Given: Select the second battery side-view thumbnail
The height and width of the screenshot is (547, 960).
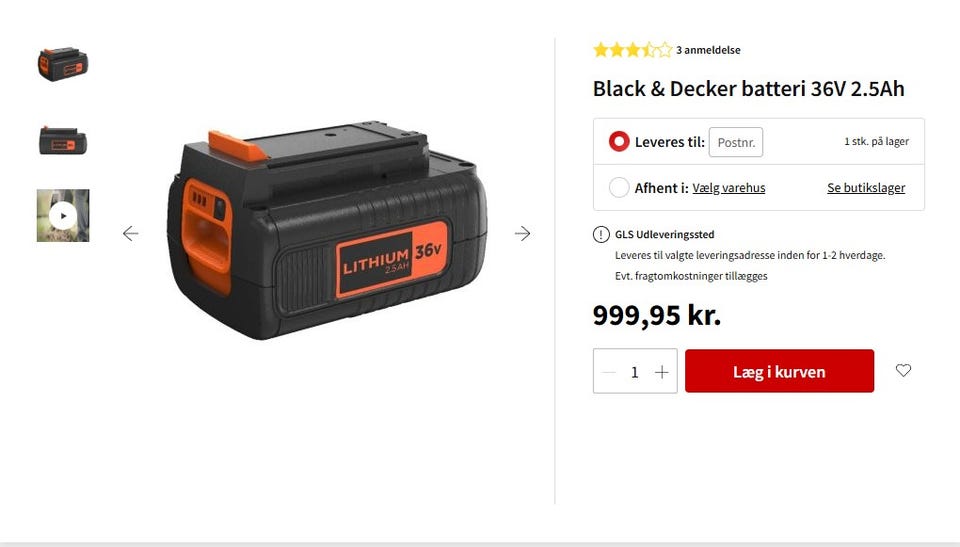Looking at the screenshot, I should 63,141.
